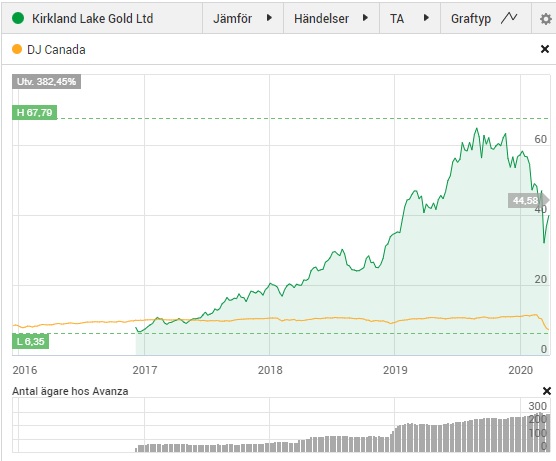The height and width of the screenshot is (461, 556).
Task: Click the 20 price axis value
Action: coord(540,279)
